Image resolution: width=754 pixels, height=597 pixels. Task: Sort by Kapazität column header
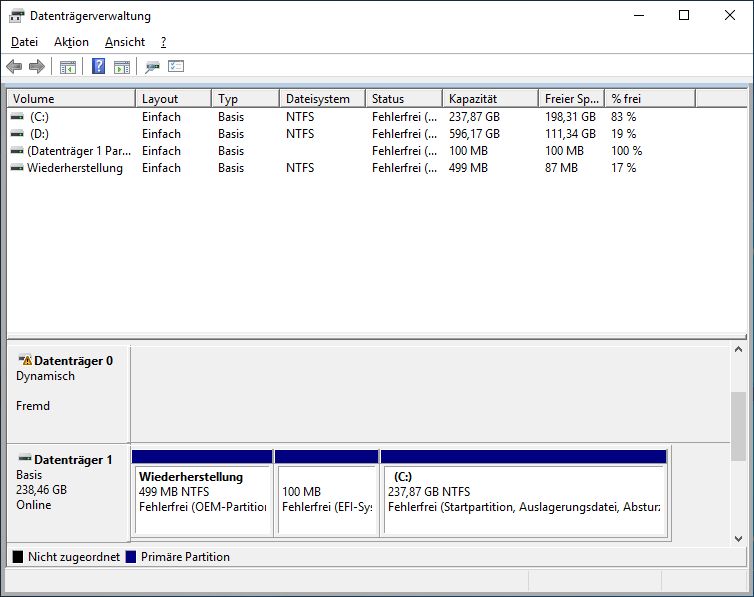point(490,99)
